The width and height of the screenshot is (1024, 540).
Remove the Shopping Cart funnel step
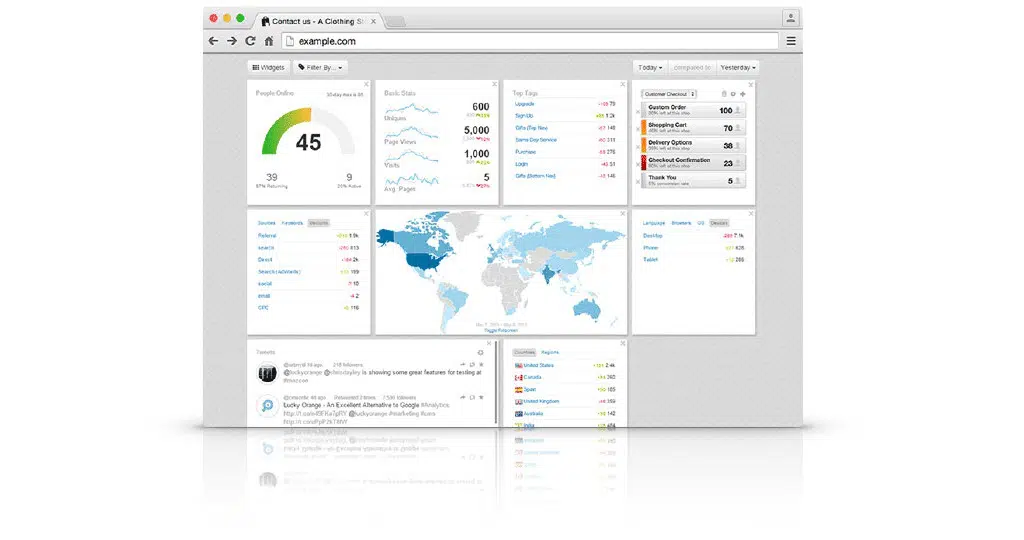click(638, 129)
